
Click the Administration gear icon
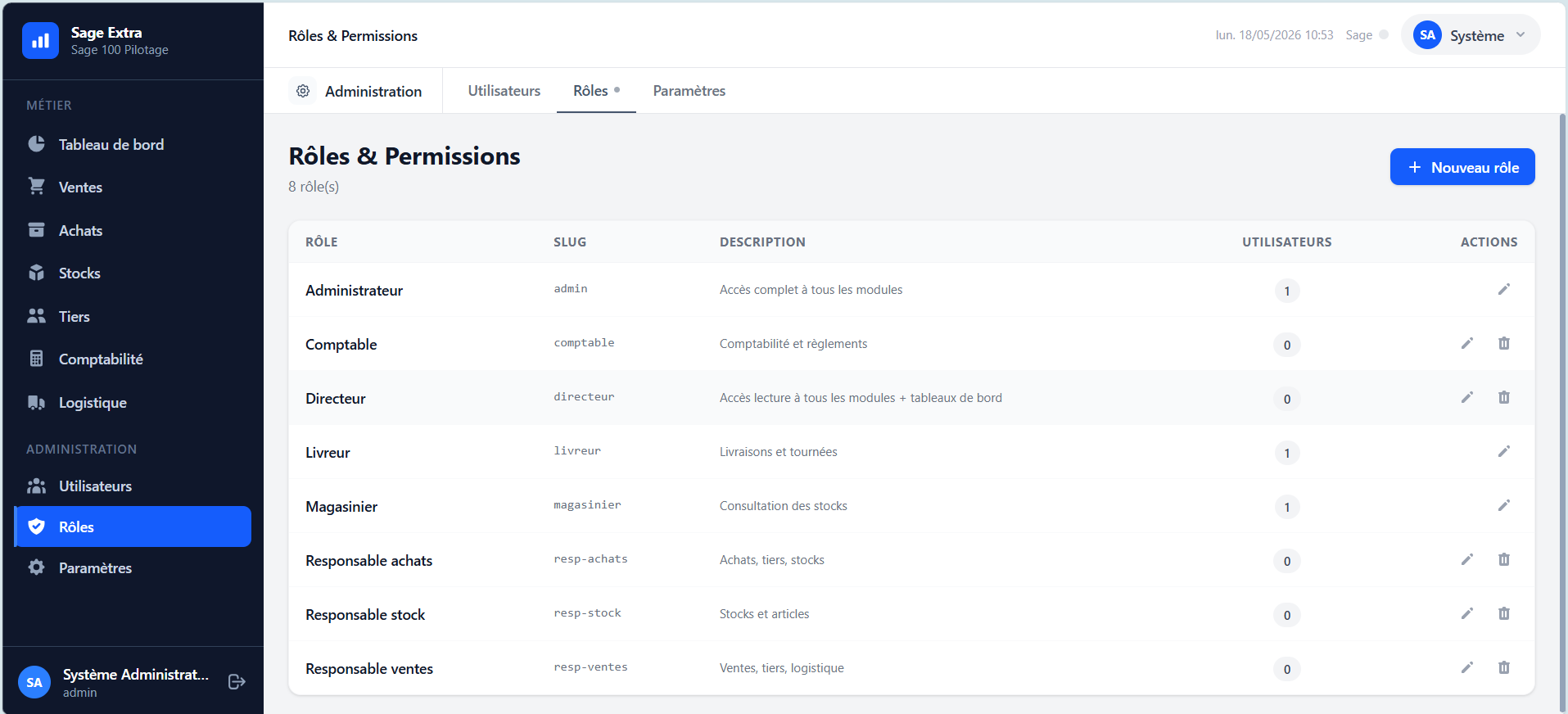click(303, 91)
